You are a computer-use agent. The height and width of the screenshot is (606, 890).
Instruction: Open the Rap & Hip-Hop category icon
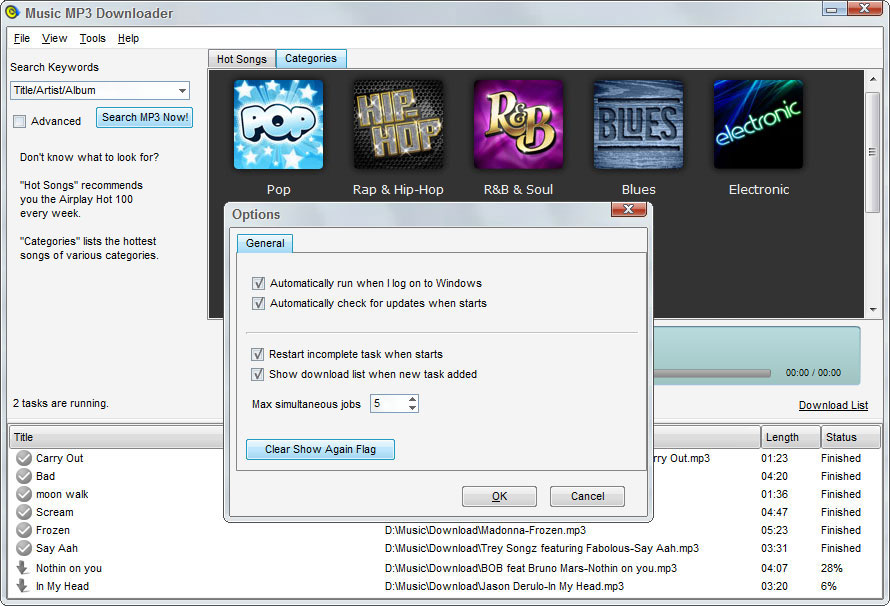coord(398,124)
